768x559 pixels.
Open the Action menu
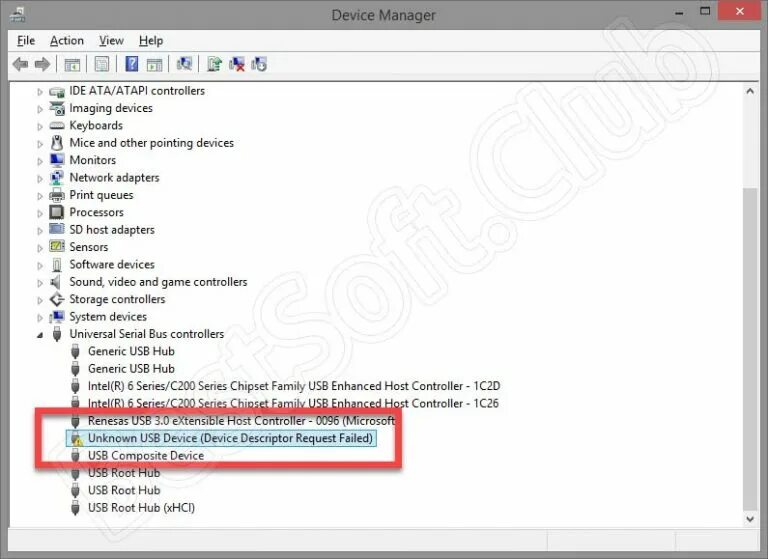(x=67, y=41)
